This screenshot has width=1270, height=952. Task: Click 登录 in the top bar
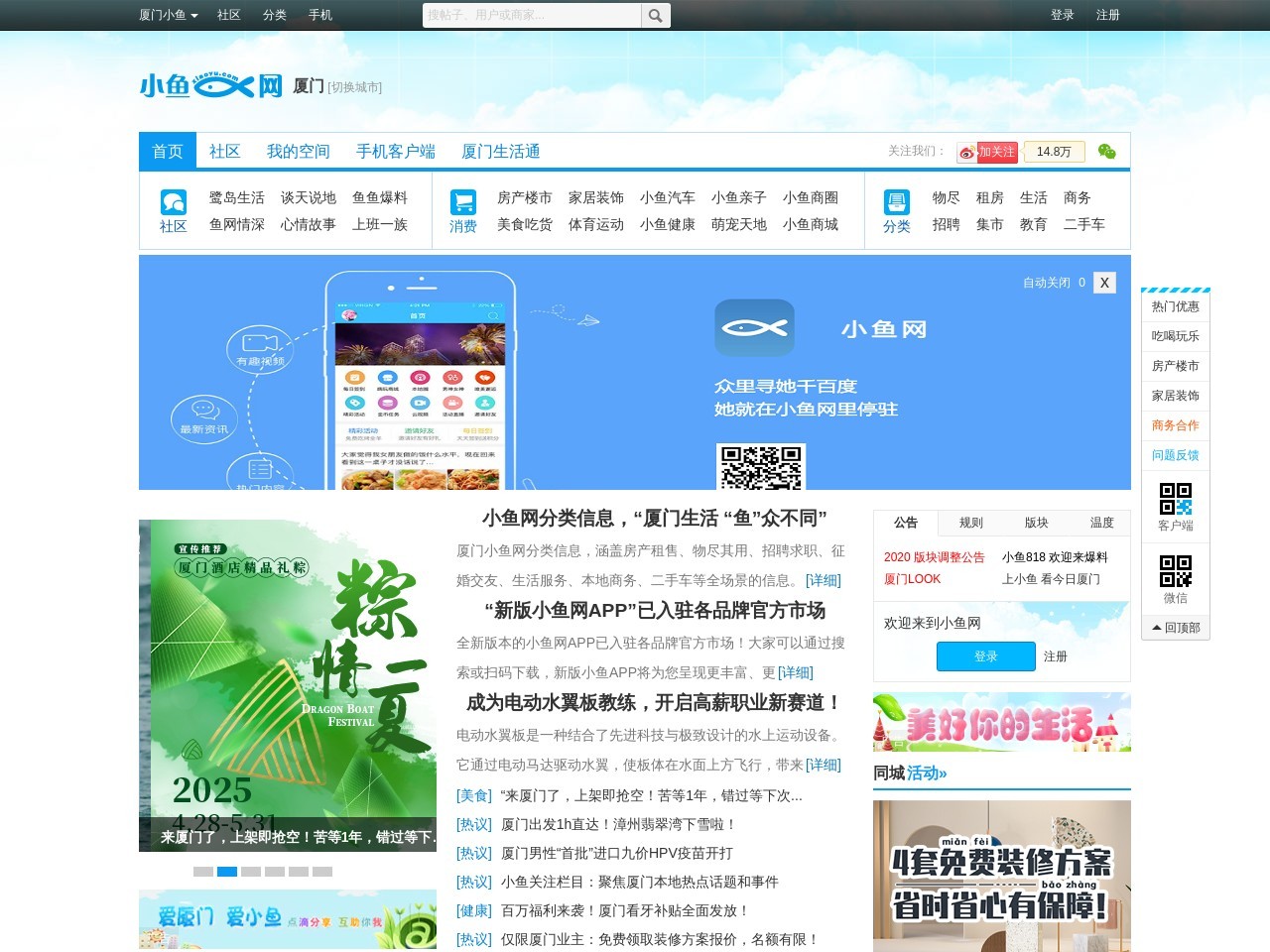pyautogui.click(x=1063, y=15)
